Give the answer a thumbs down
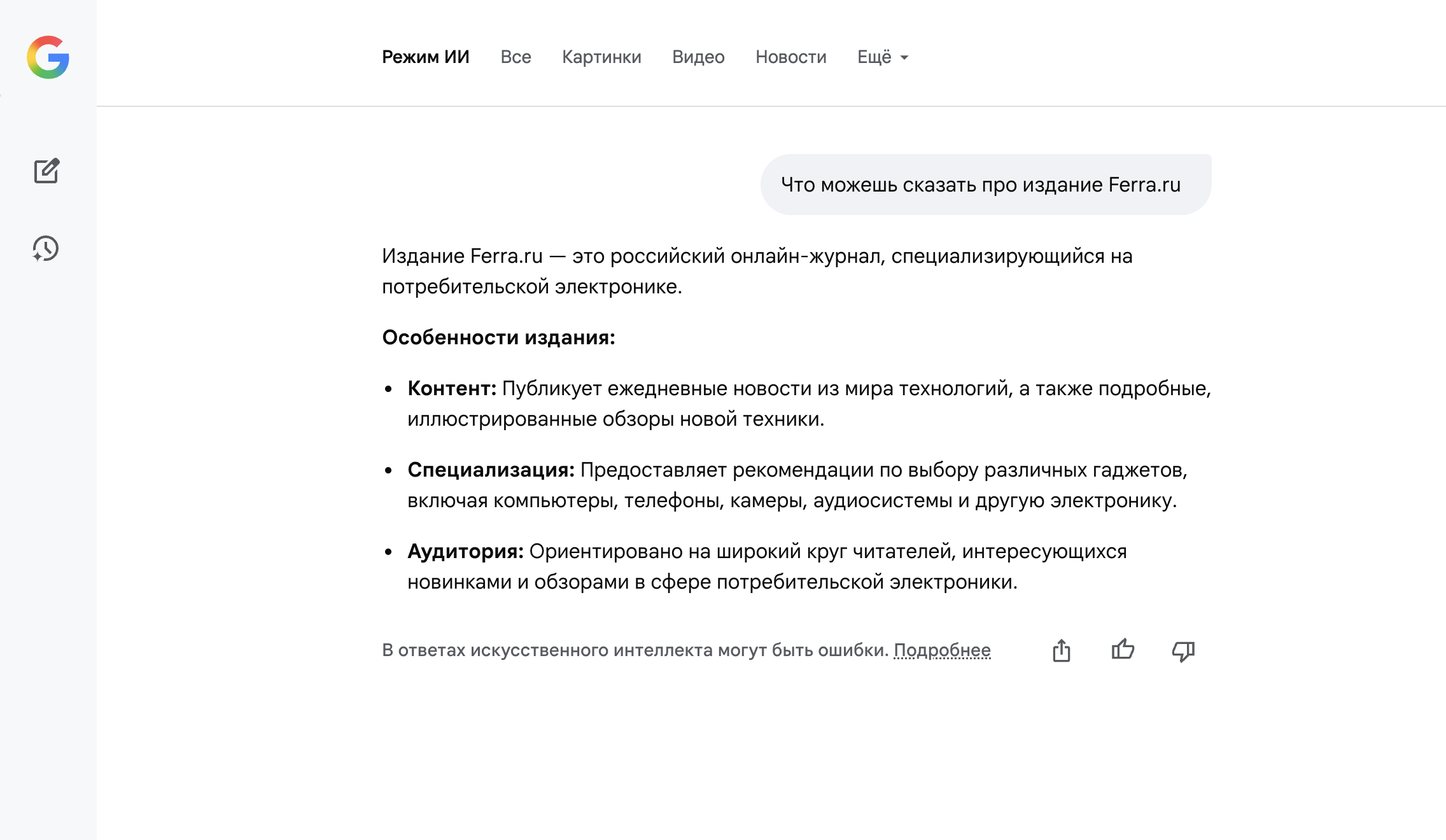Image resolution: width=1446 pixels, height=840 pixels. [1183, 650]
